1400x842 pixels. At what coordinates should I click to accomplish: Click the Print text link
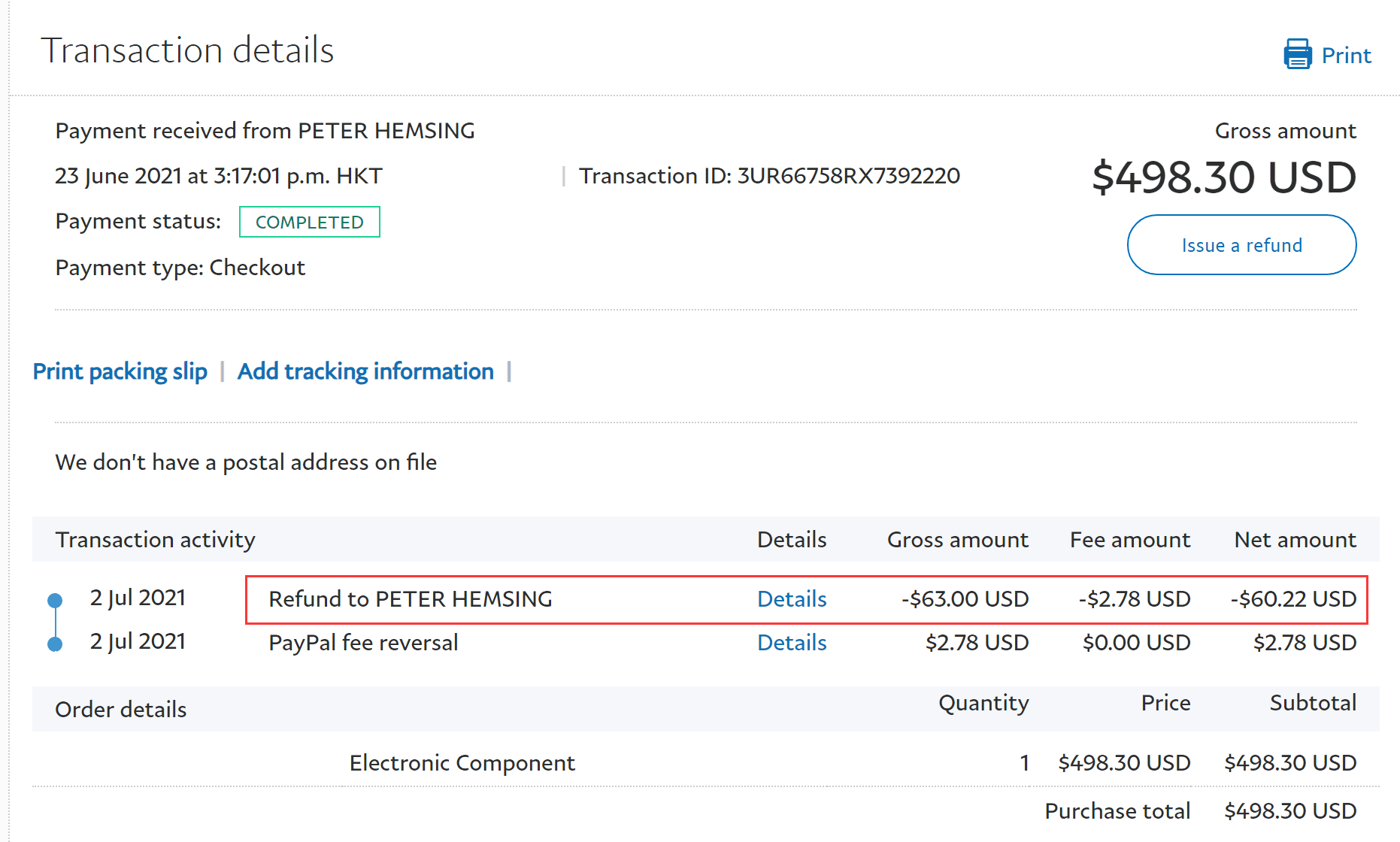pos(1346,56)
